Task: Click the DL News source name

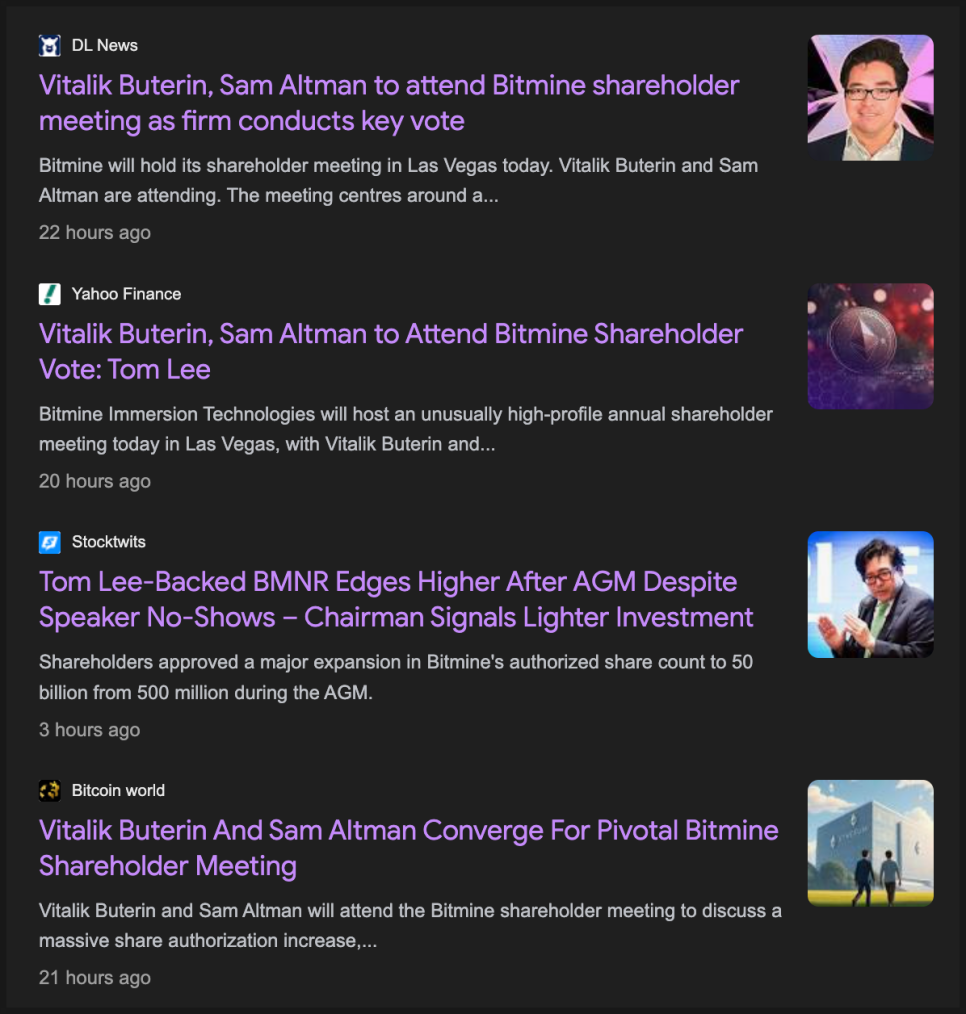Action: tap(105, 45)
